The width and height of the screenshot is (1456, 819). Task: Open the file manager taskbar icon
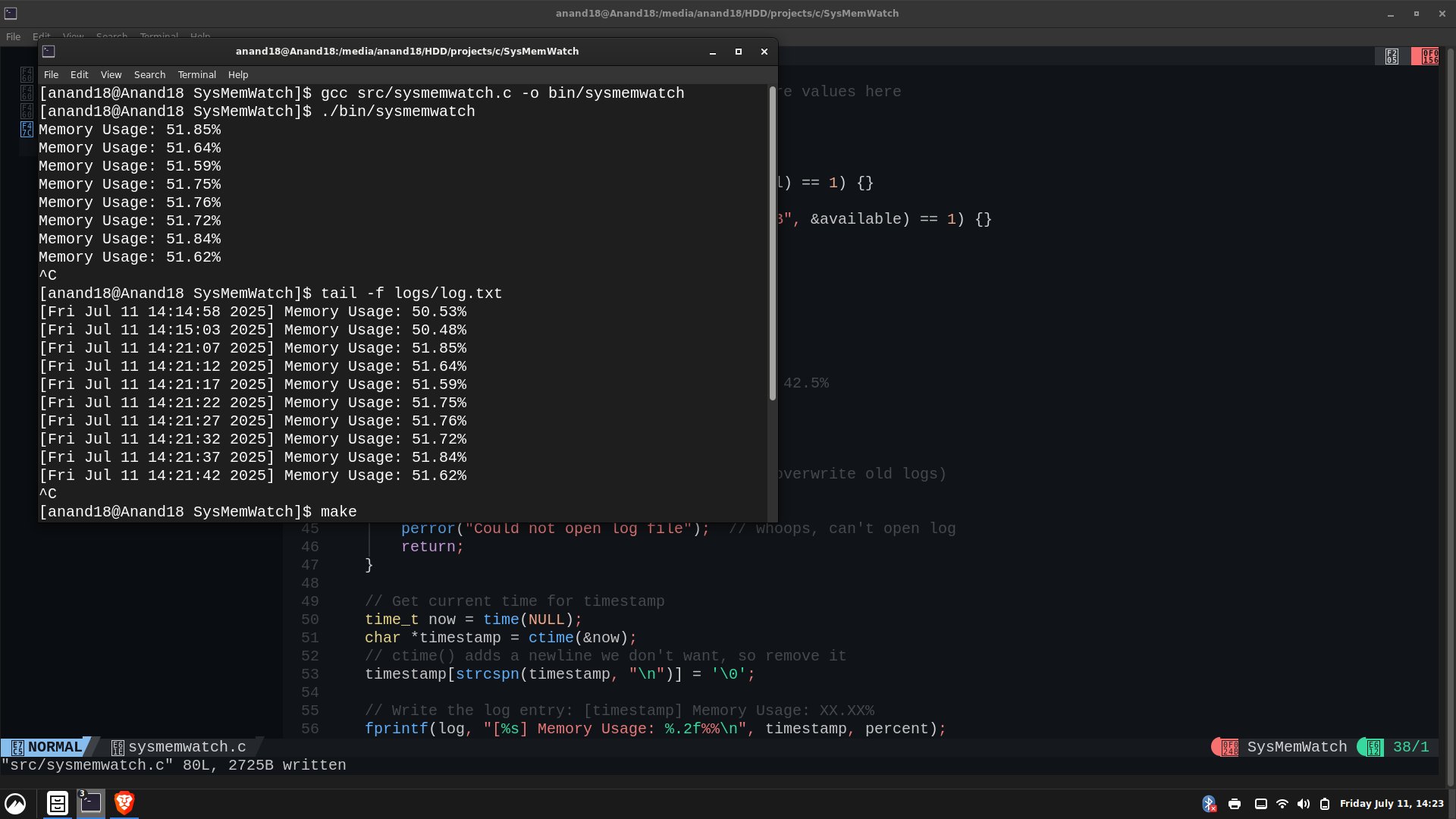click(58, 803)
